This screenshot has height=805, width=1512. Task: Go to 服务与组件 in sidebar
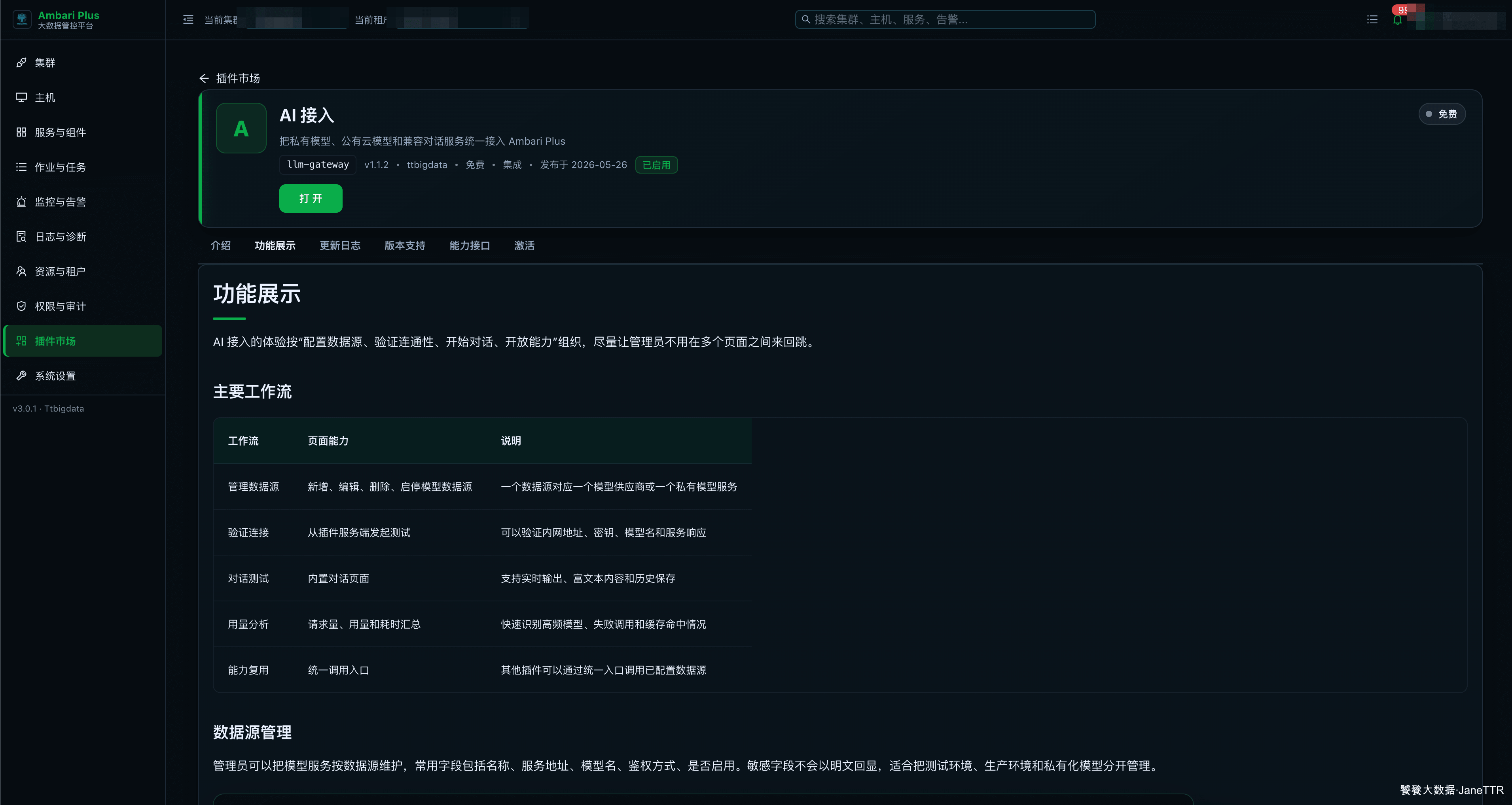click(x=83, y=132)
